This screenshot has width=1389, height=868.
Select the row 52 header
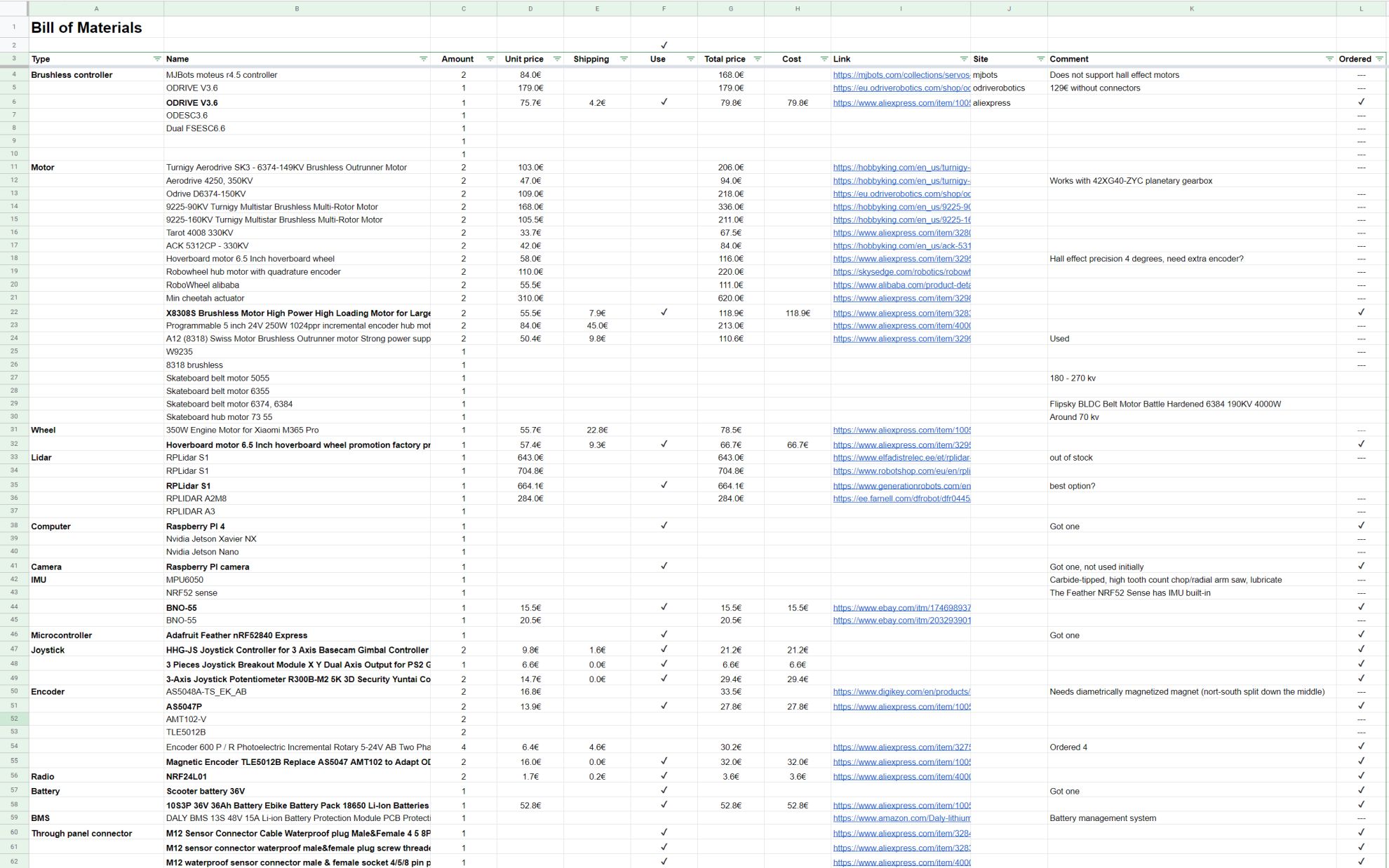13,719
